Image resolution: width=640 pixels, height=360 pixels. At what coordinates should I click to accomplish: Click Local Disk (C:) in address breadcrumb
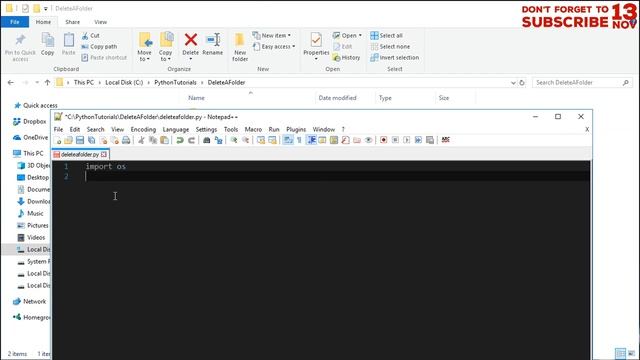(x=124, y=82)
